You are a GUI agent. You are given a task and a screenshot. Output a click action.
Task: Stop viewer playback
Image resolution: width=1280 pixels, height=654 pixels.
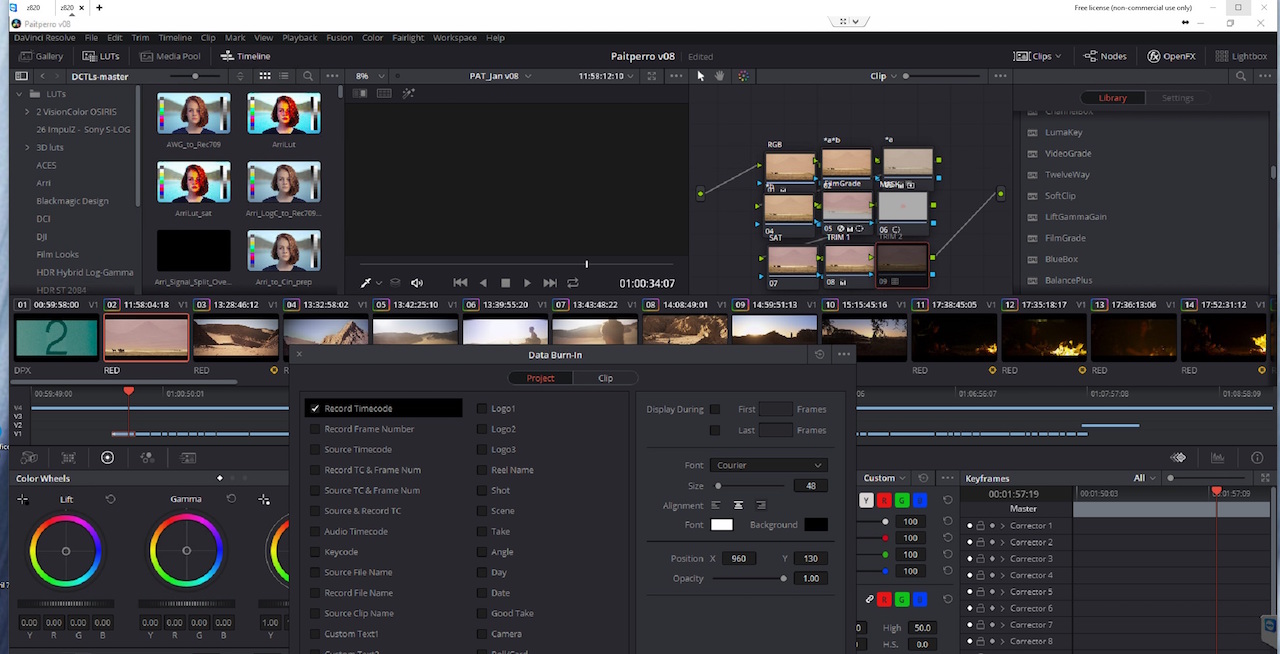[x=505, y=283]
